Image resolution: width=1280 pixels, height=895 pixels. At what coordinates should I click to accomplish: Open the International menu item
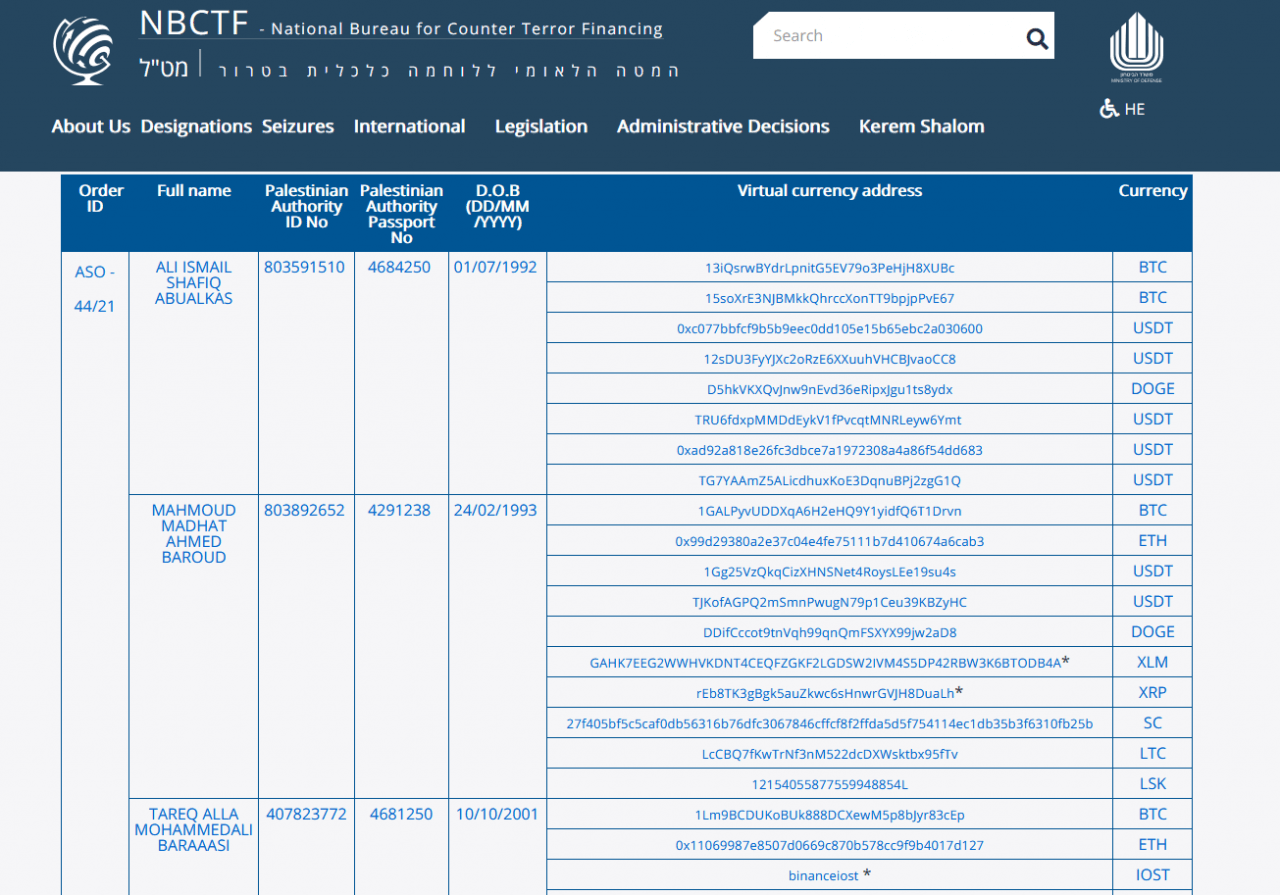click(x=409, y=126)
